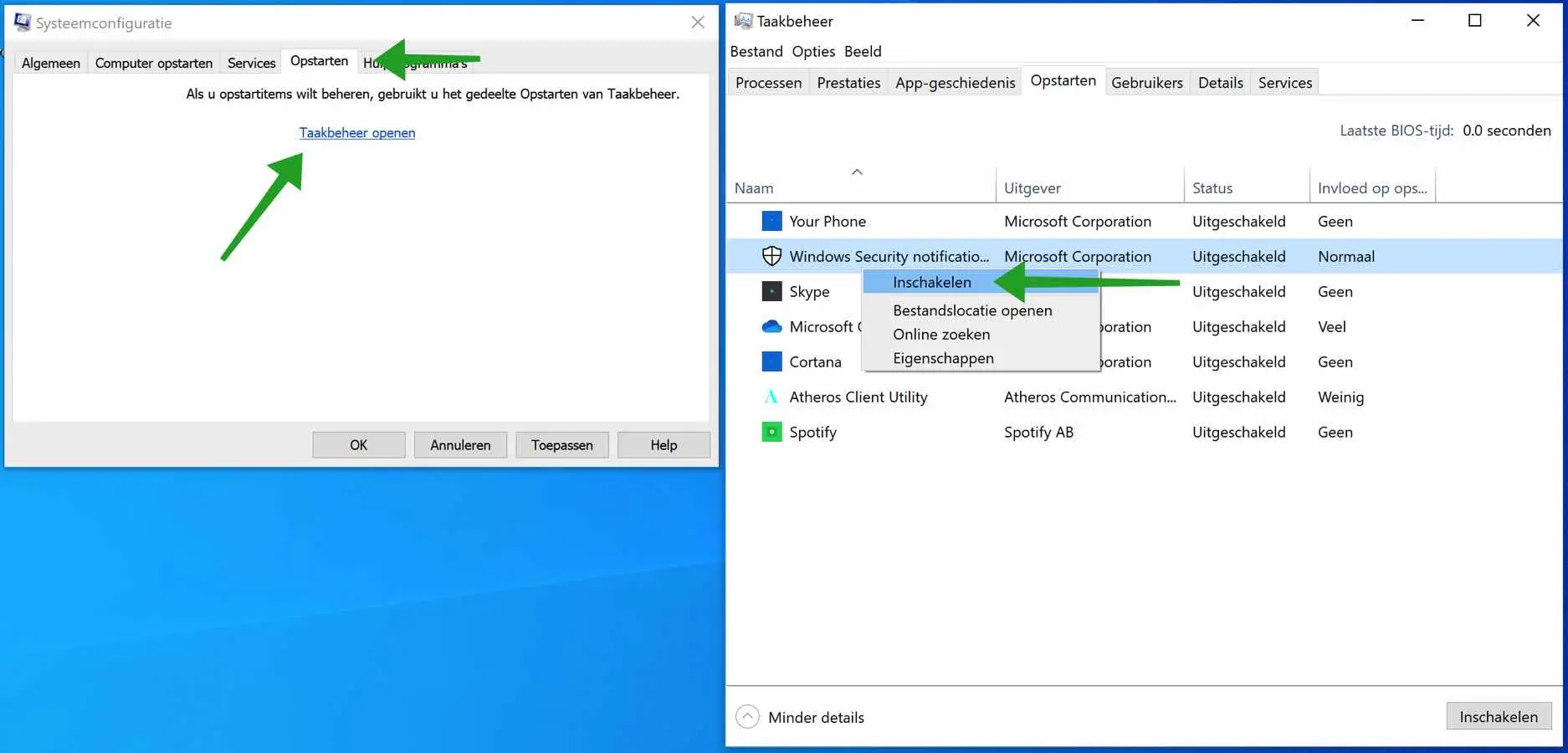Open Computer opstarten tab
The image size is (1568, 753).
point(154,63)
